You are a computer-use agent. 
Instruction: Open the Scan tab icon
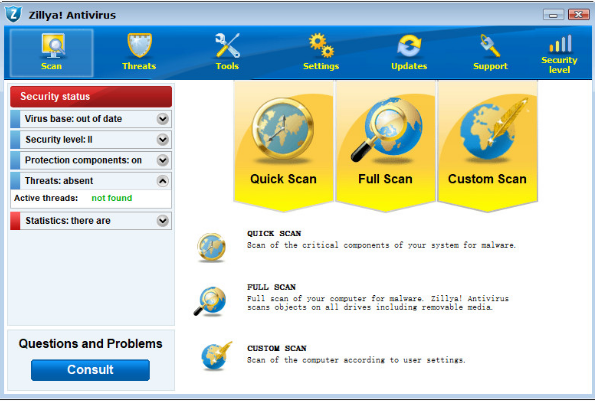coord(53,46)
